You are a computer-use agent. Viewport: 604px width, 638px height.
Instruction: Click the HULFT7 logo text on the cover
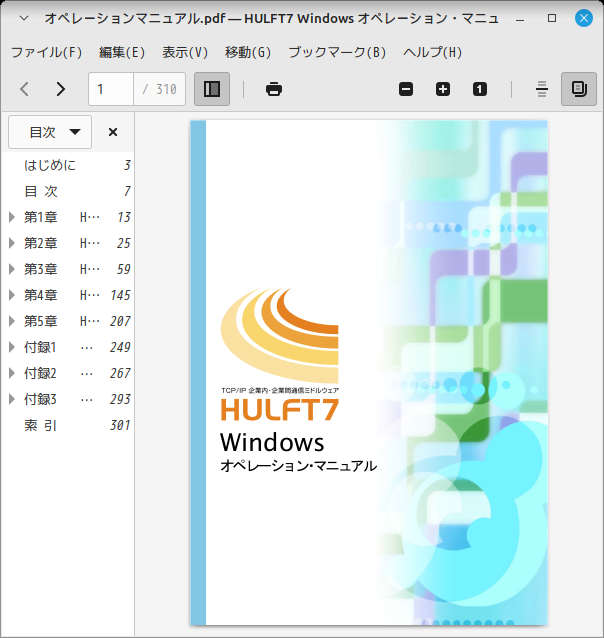[280, 410]
